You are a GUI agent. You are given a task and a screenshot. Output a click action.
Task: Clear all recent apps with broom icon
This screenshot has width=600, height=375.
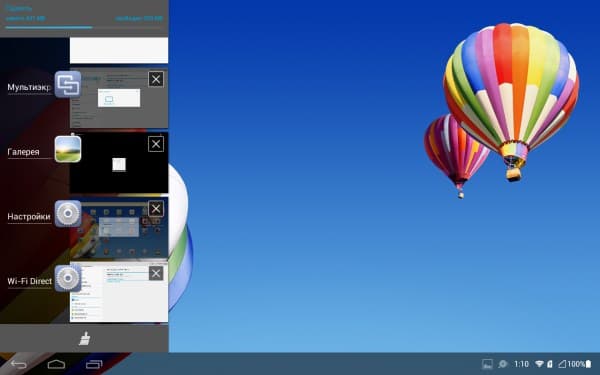(x=85, y=338)
